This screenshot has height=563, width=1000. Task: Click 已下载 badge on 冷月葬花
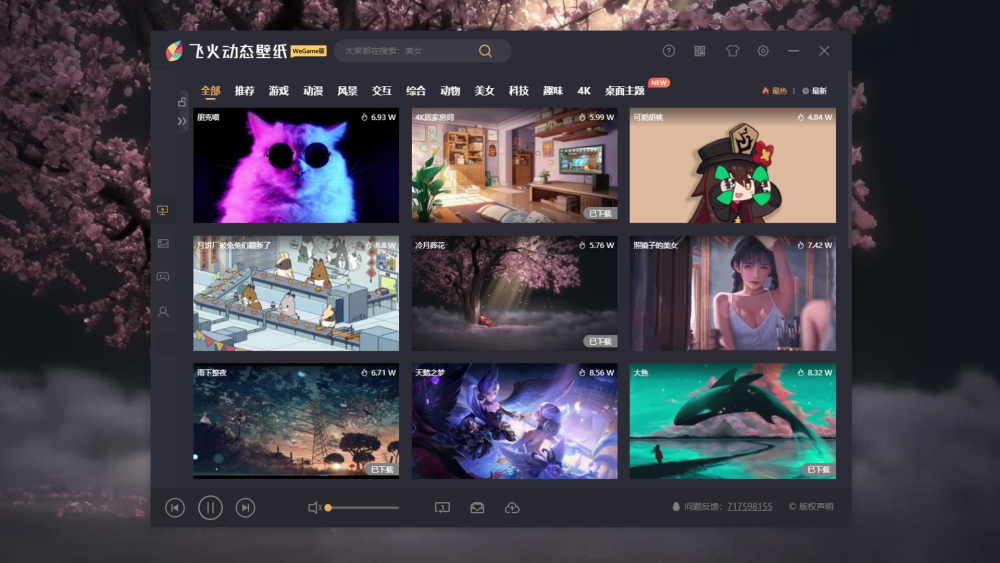click(x=600, y=341)
